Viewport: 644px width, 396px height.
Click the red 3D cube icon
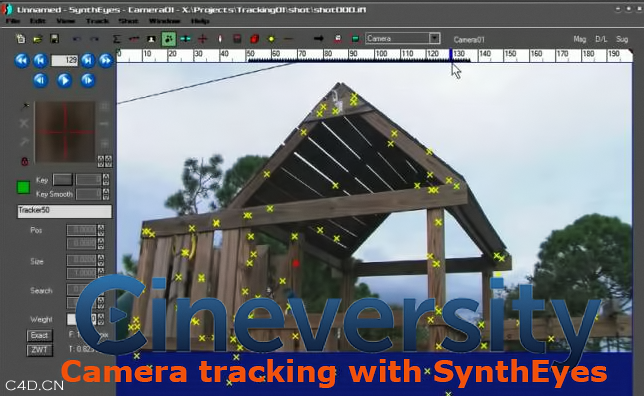[x=254, y=39]
